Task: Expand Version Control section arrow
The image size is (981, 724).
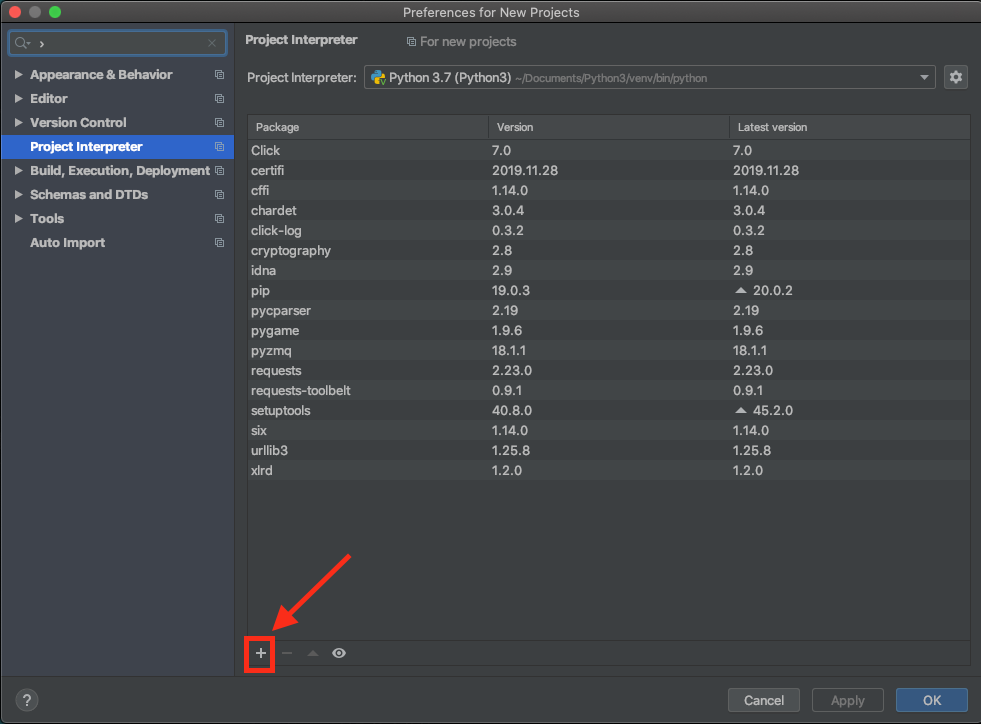Action: point(19,123)
